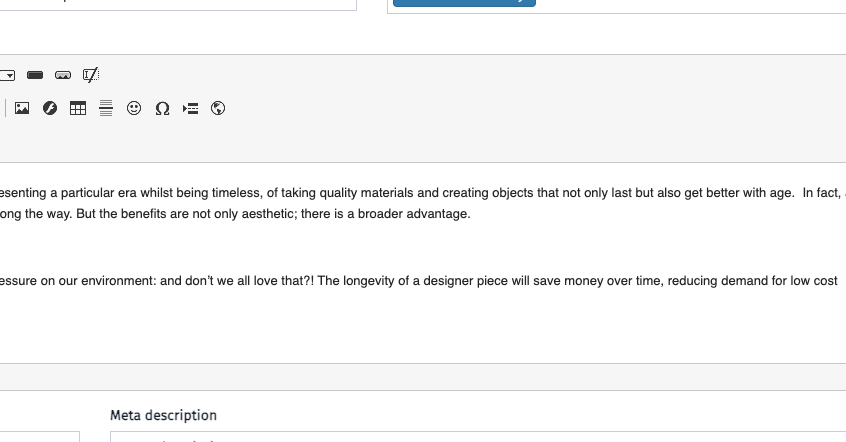Screen dimensions: 846x442
Task: Open the smiley emoticon picker
Action: 134,108
